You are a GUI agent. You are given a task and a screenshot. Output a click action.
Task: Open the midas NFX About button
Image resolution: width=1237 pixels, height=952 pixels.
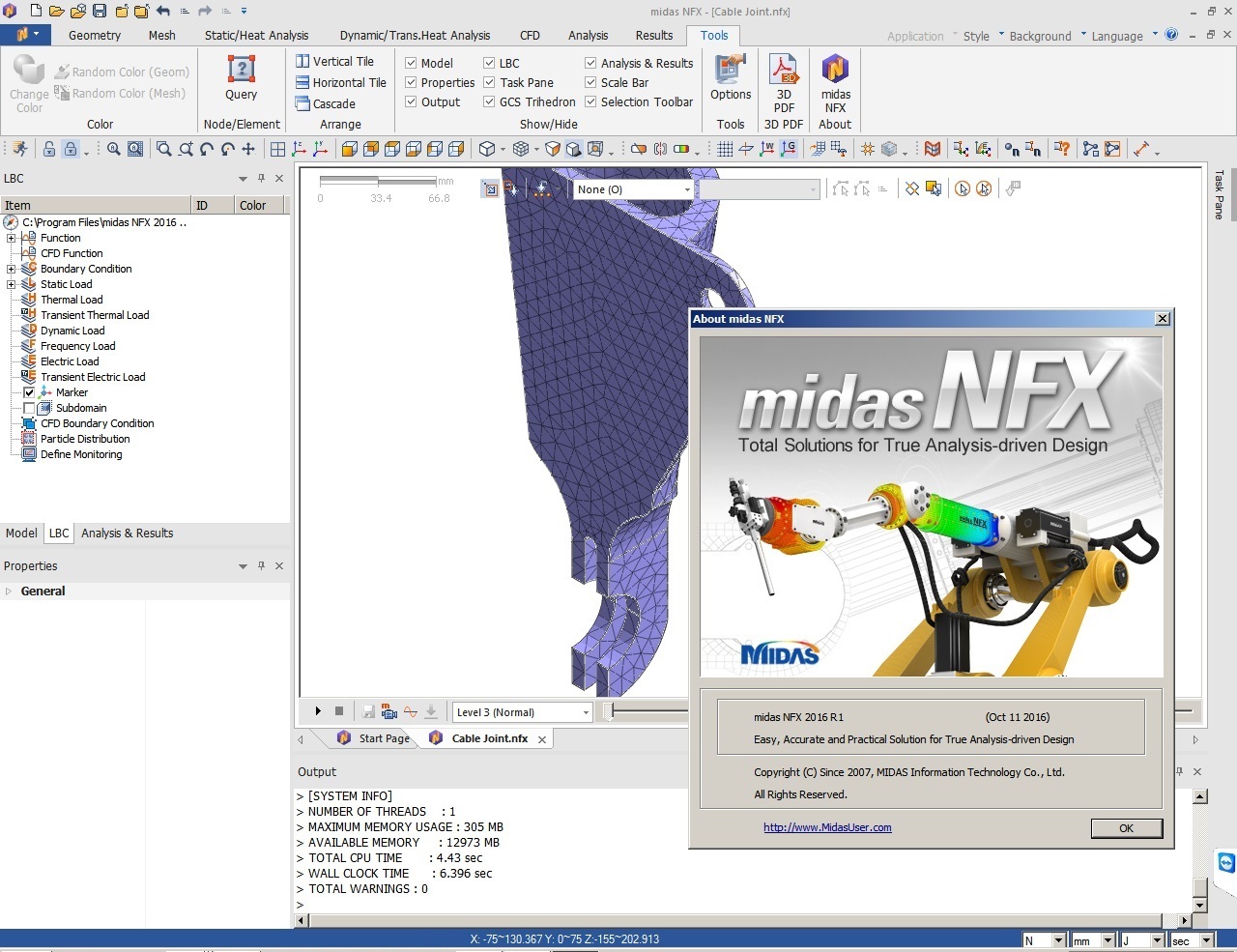[x=835, y=83]
